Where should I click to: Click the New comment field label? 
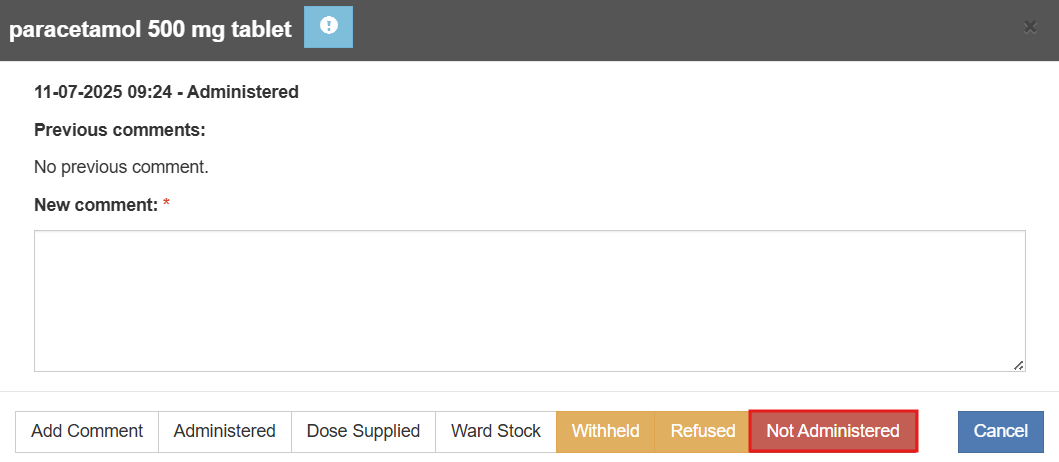(x=96, y=205)
